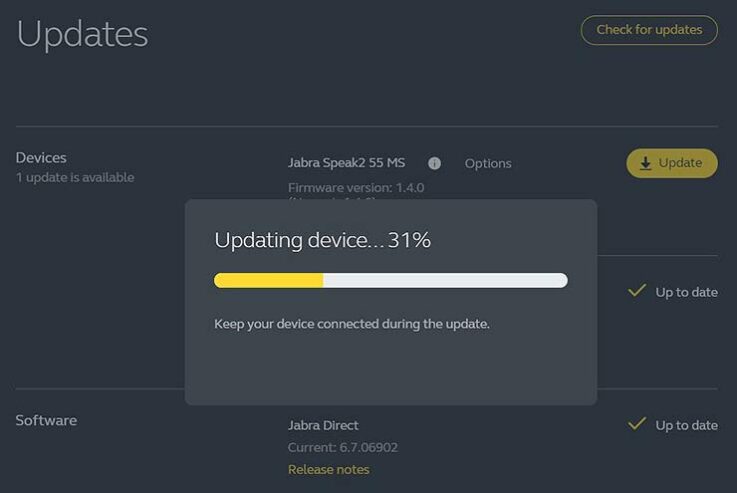737x493 pixels.
Task: Click the Jabra Speak2 55 MS device name
Action: pyautogui.click(x=346, y=163)
